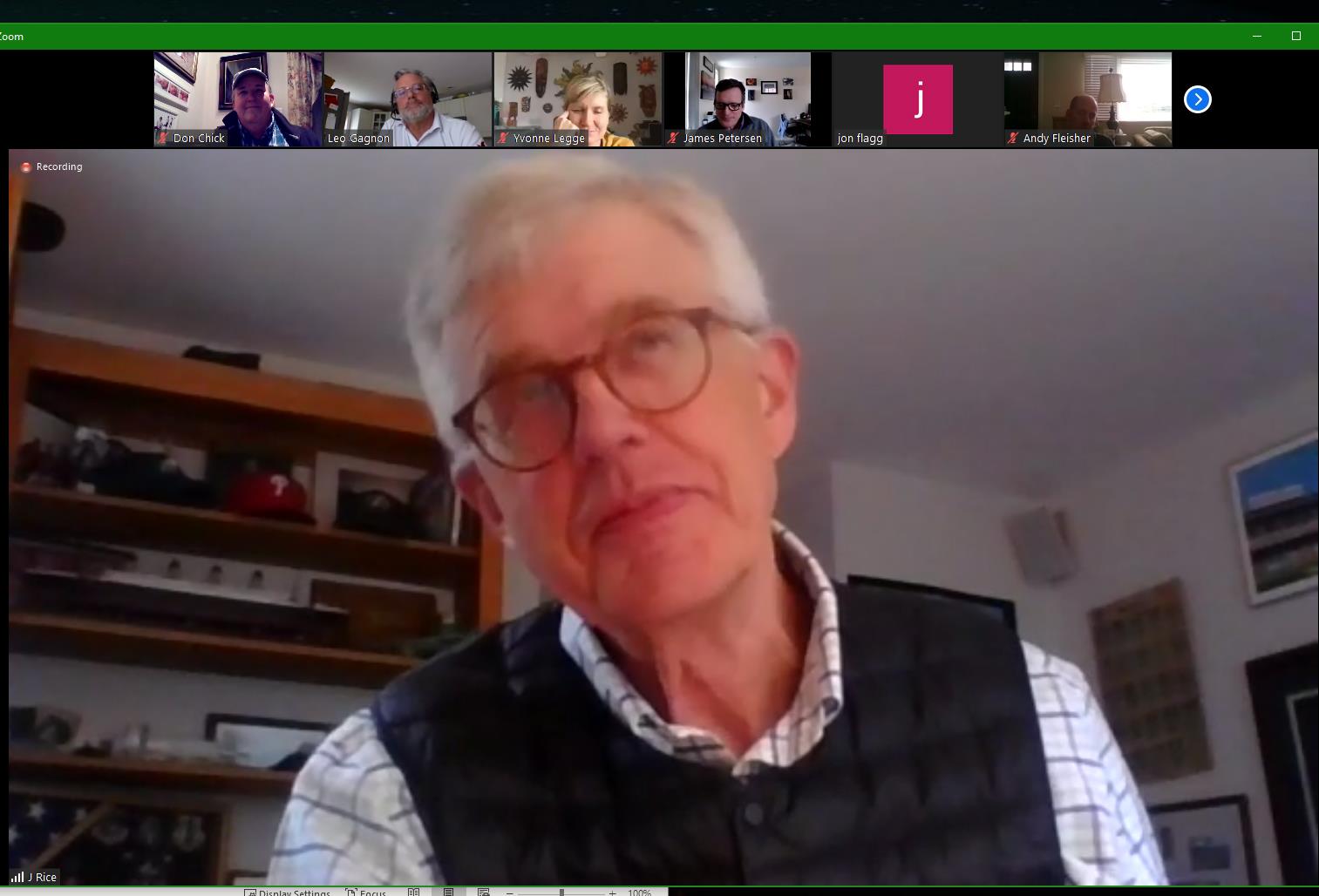Open zoom dialog via 100% level
Image resolution: width=1319 pixels, height=896 pixels.
point(639,892)
